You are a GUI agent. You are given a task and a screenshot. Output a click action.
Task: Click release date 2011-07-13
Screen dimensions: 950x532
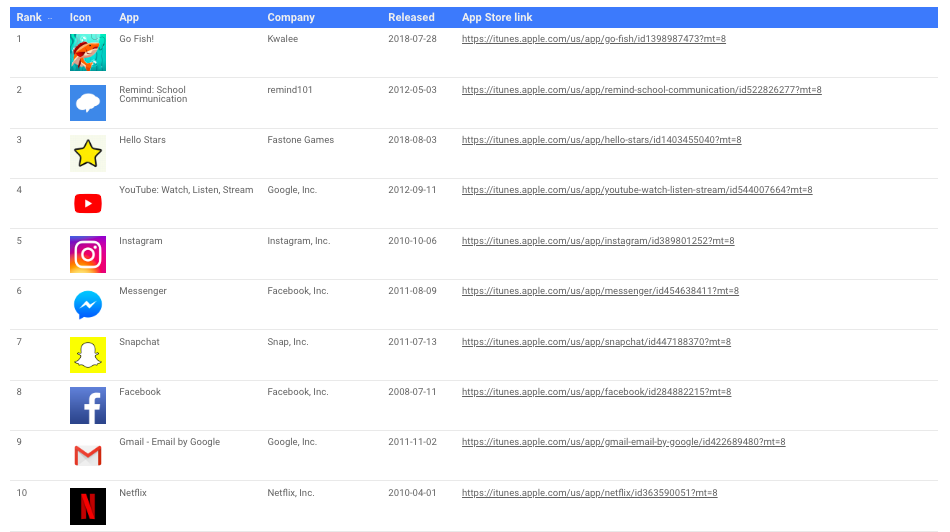(x=412, y=342)
